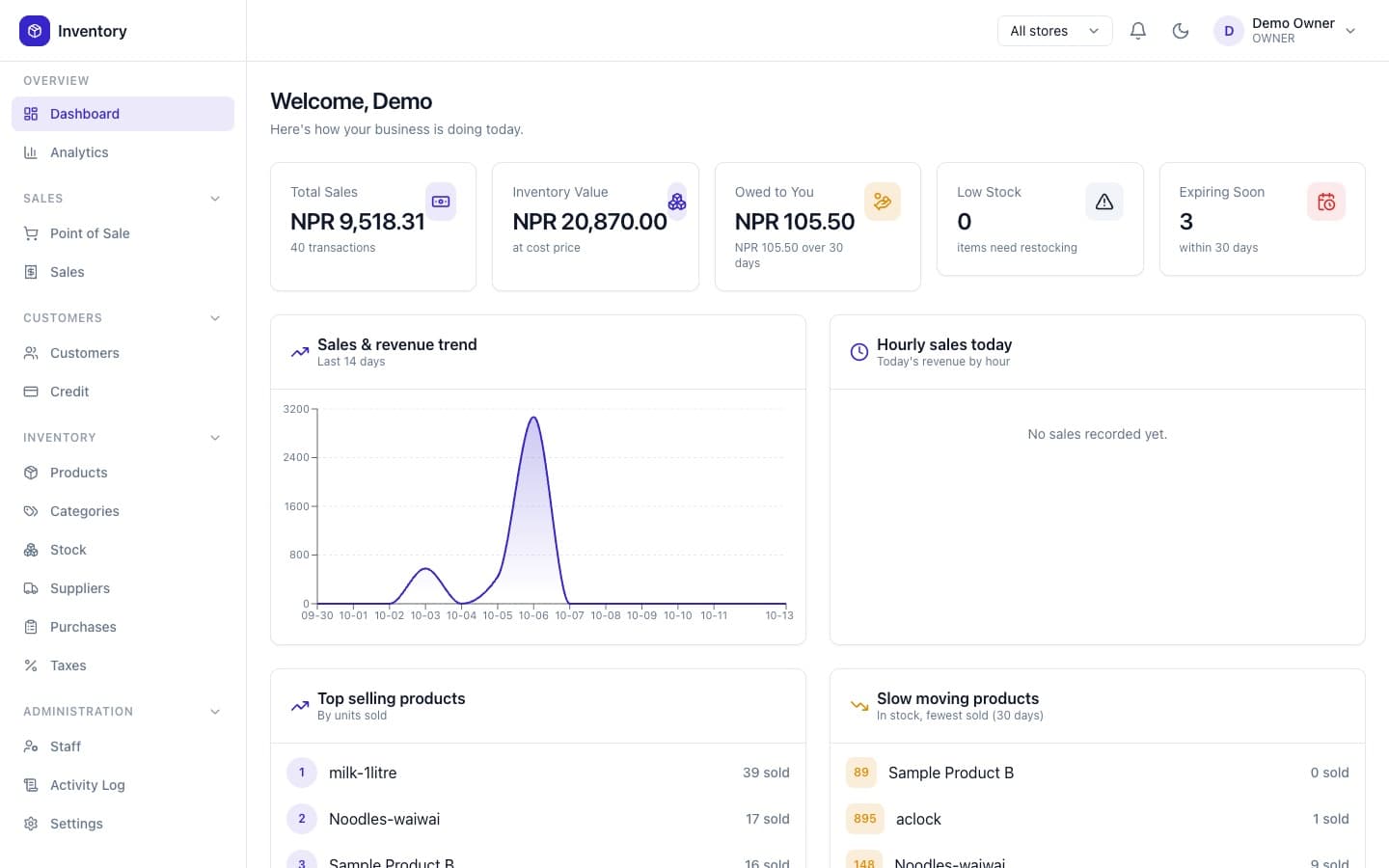Click the 10-06 date on the chart axis

[x=533, y=615]
